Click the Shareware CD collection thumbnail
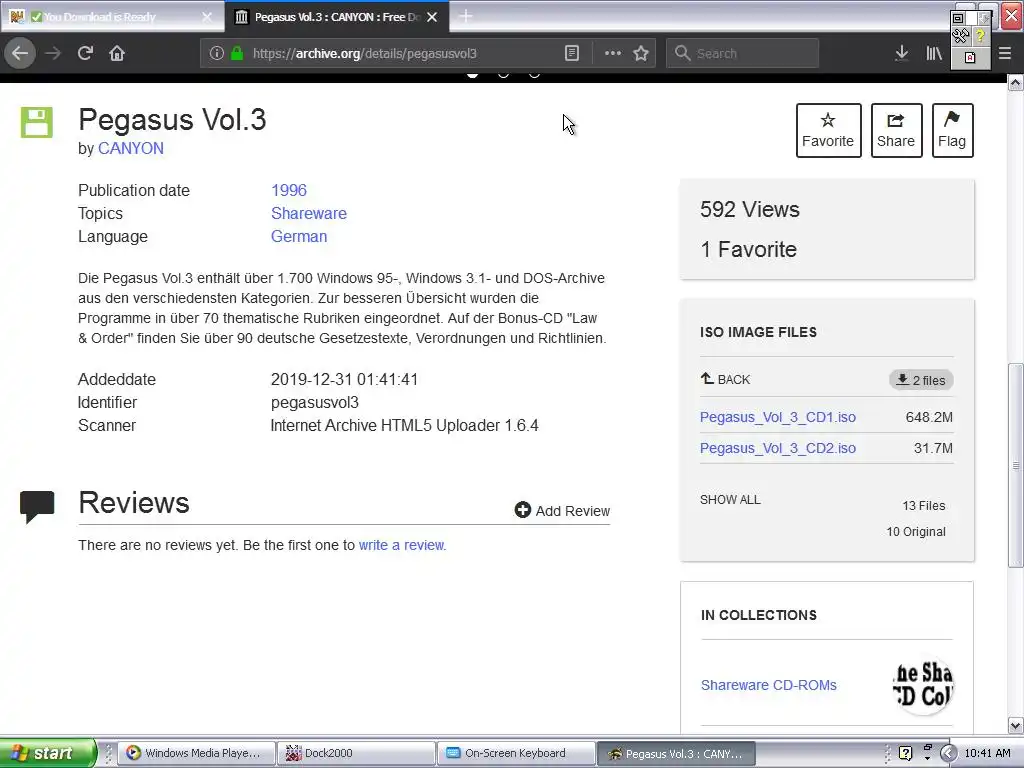The height and width of the screenshot is (768, 1024). [923, 685]
